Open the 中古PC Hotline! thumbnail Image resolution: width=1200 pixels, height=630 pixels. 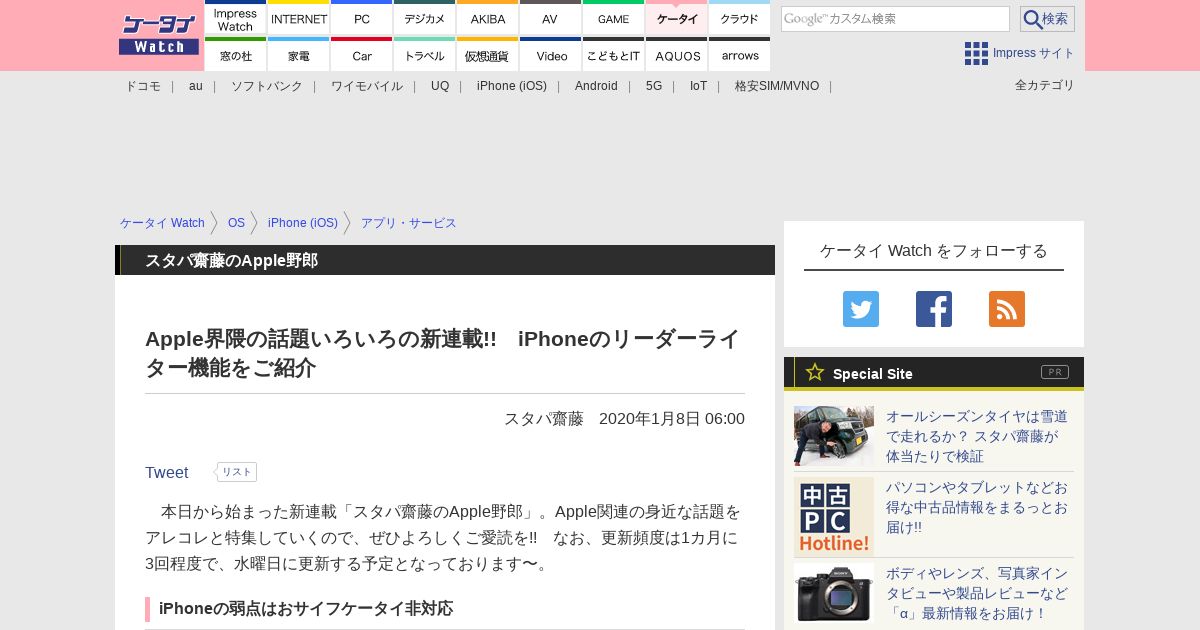pos(834,516)
